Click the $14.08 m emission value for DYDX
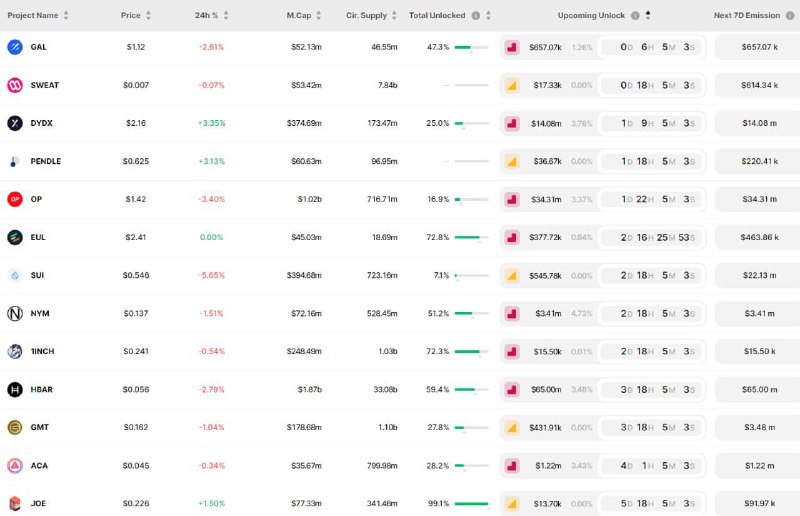The width and height of the screenshot is (800, 516). point(759,123)
